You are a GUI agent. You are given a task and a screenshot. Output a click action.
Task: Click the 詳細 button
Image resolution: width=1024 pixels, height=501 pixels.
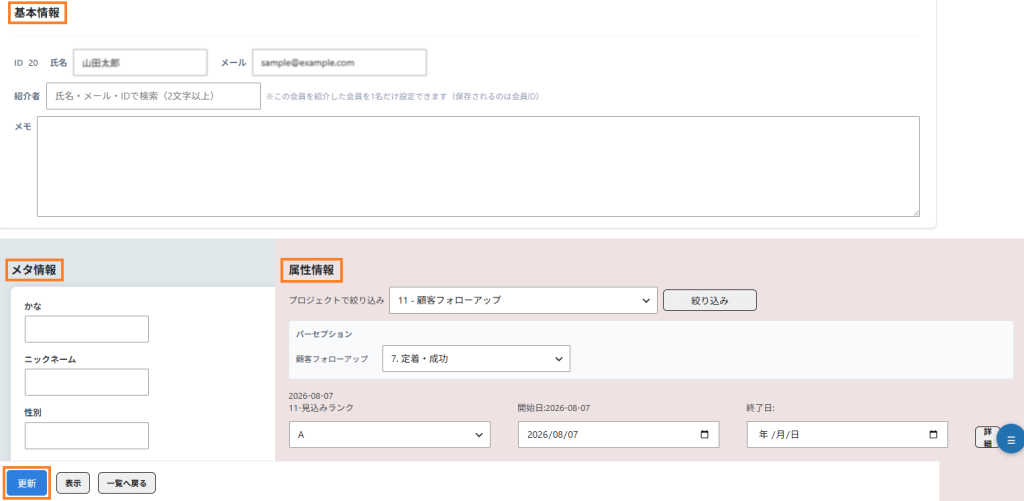coord(987,438)
